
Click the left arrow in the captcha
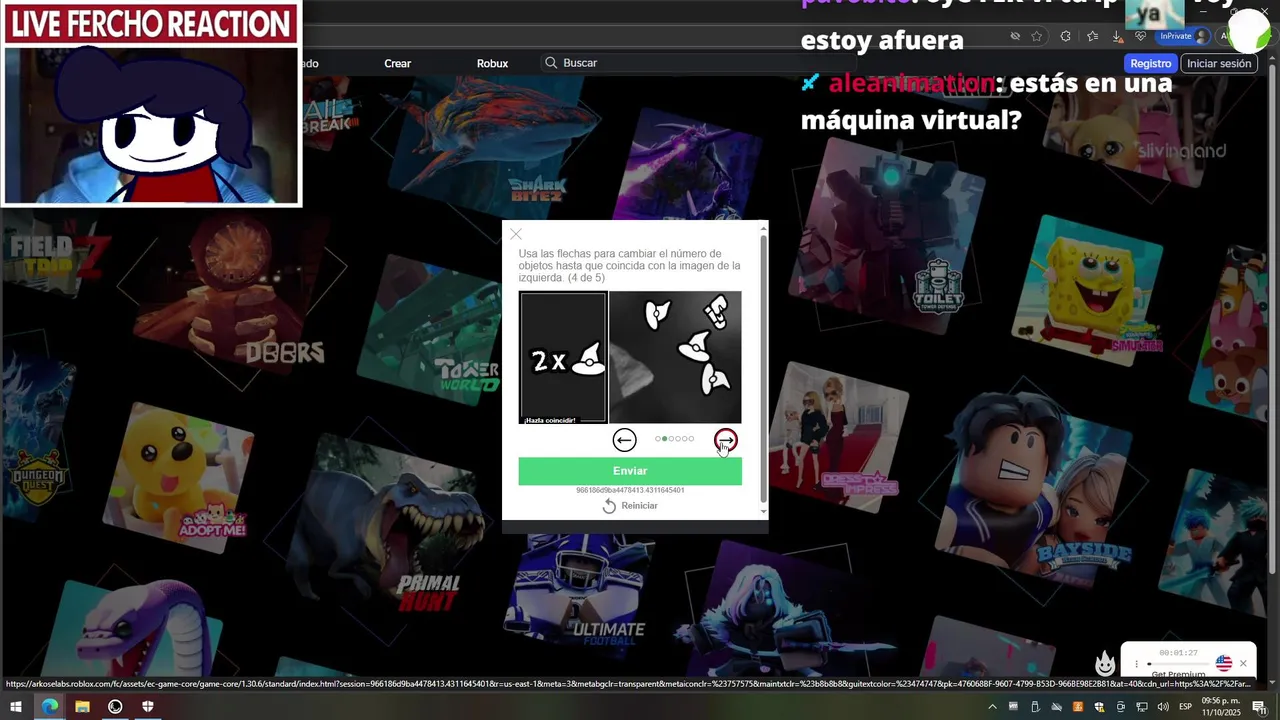click(624, 440)
